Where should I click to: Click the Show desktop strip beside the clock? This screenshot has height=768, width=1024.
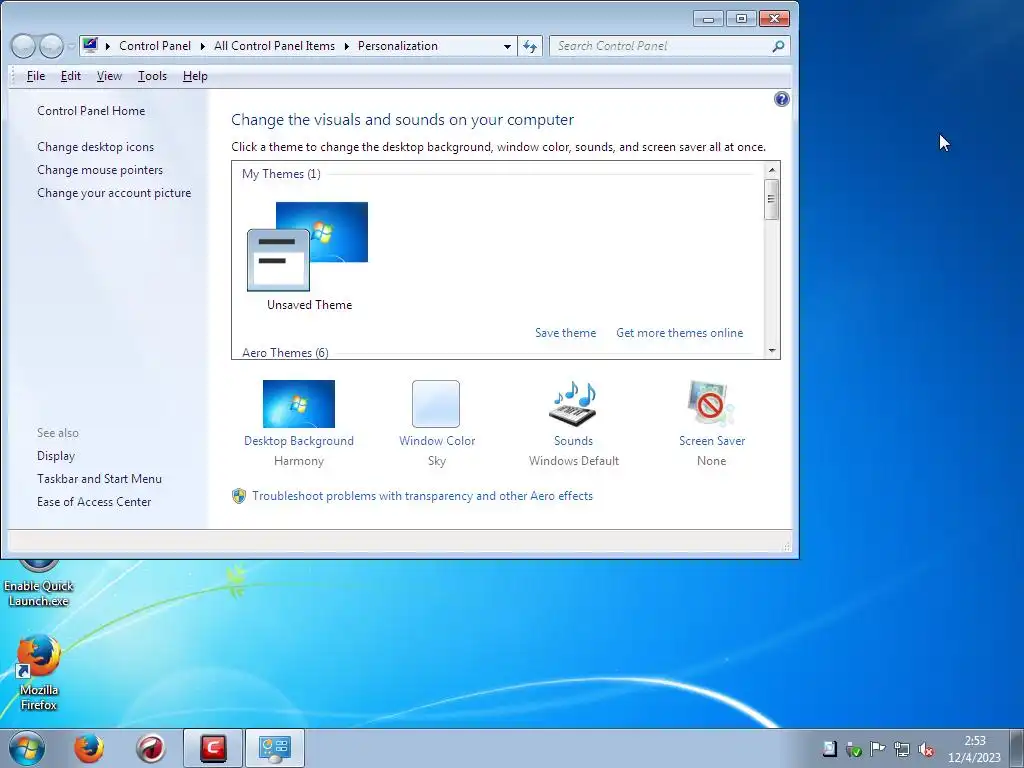point(1017,748)
